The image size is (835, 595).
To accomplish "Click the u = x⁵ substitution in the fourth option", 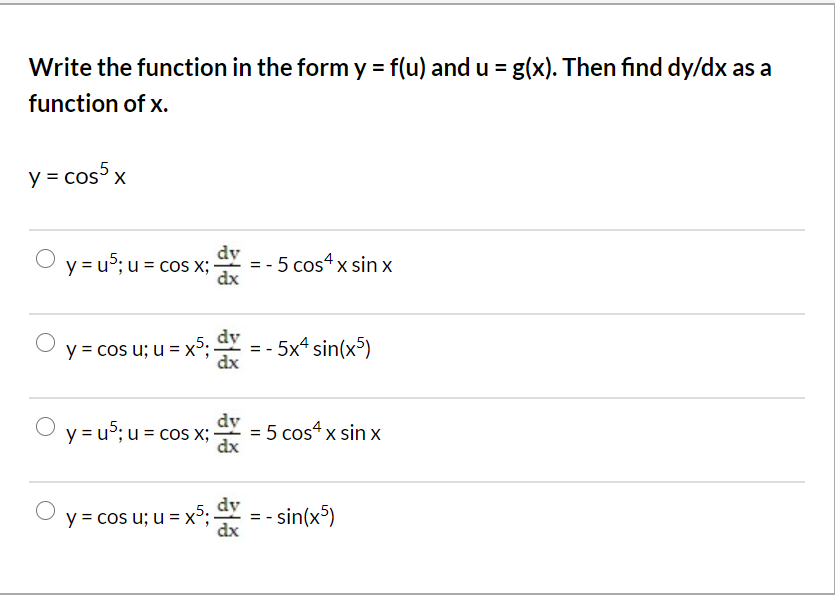I will coord(182,517).
